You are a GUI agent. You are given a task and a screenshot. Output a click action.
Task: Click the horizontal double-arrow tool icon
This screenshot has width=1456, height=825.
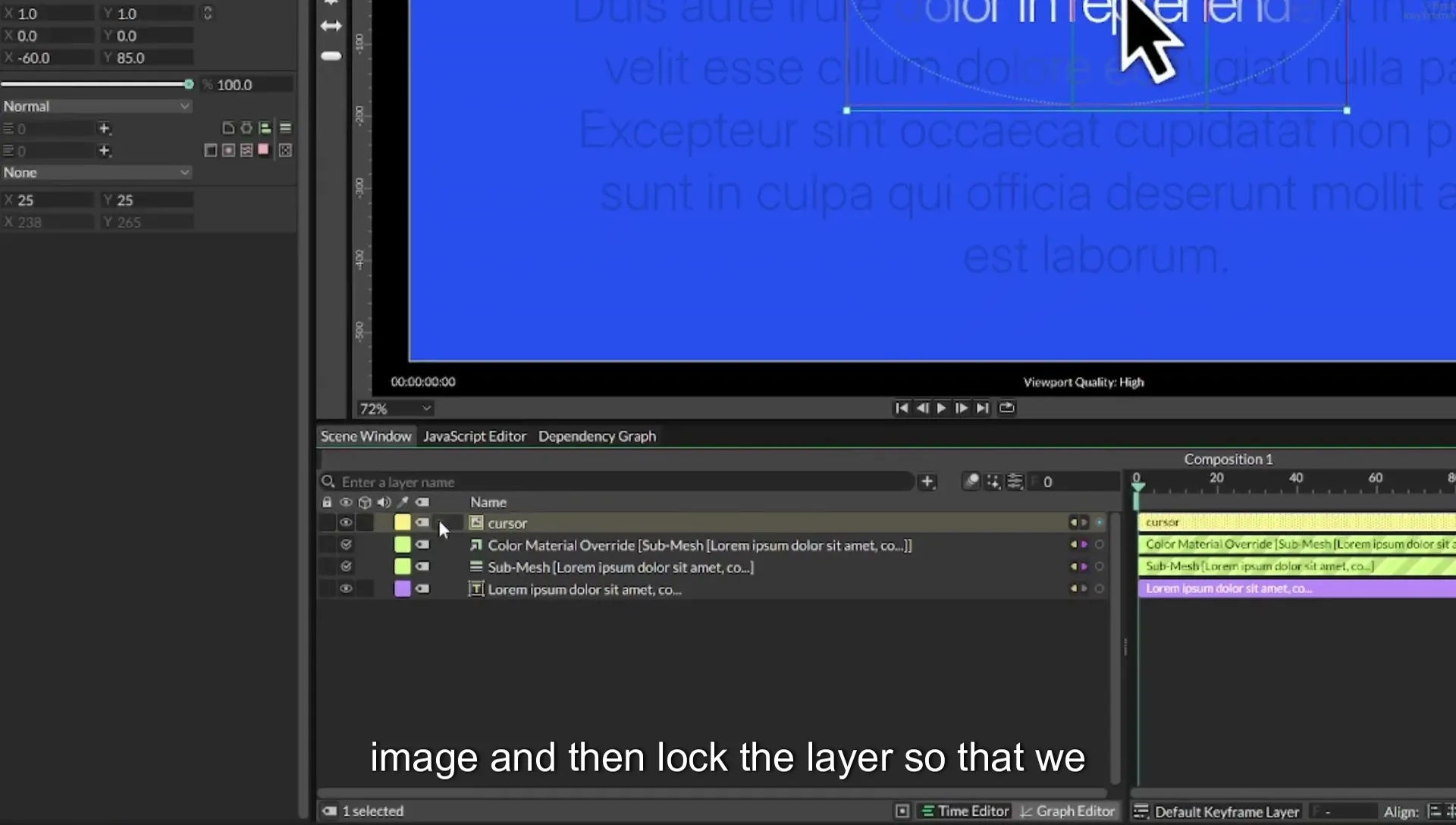tap(331, 26)
